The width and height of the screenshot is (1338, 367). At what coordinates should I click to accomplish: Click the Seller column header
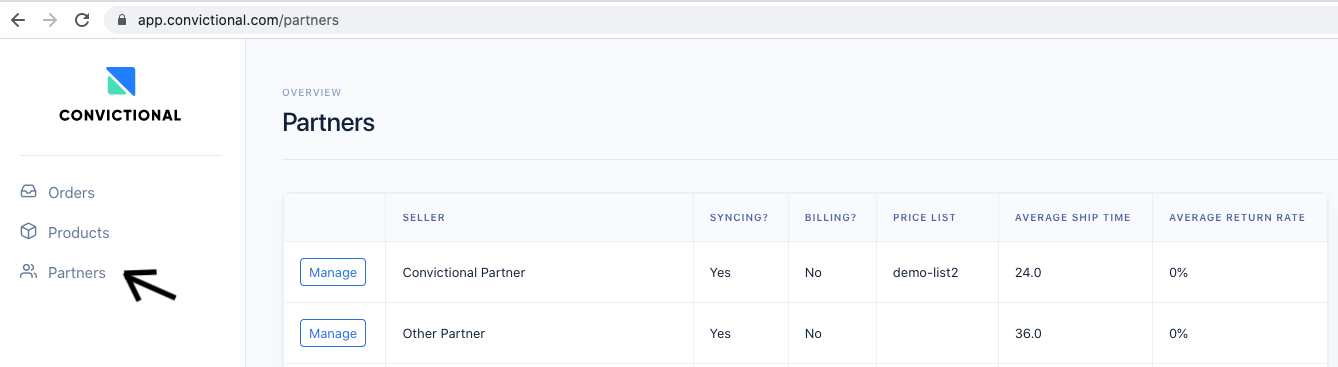424,218
